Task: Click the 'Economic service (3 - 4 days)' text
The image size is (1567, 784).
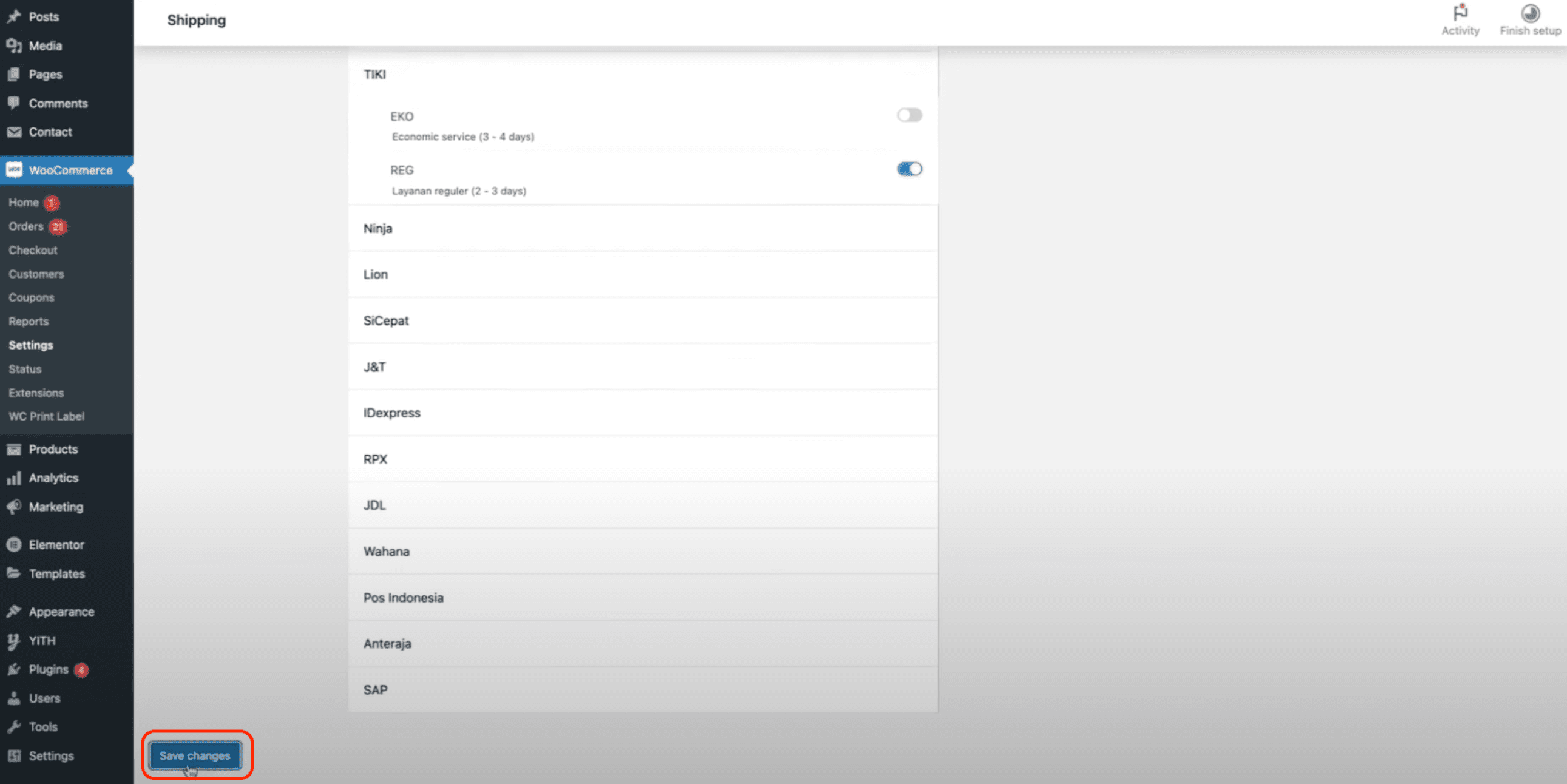Action: (x=463, y=137)
